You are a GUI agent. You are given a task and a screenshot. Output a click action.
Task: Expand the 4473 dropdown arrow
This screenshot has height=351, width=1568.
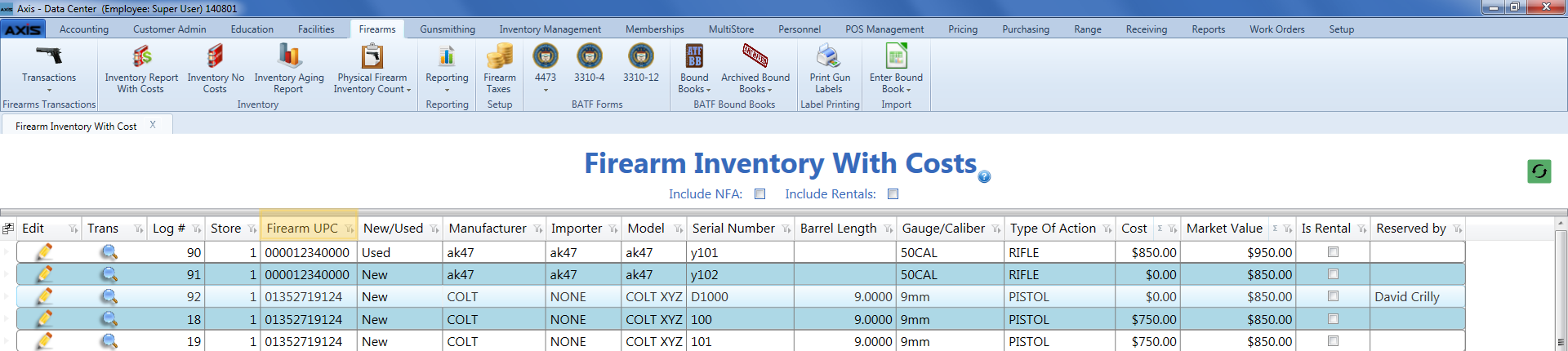click(546, 90)
